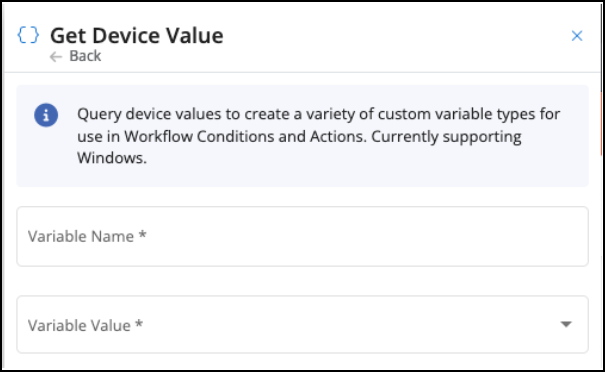Click the left arrow beside Back
This screenshot has width=605, height=372.
pyautogui.click(x=56, y=57)
